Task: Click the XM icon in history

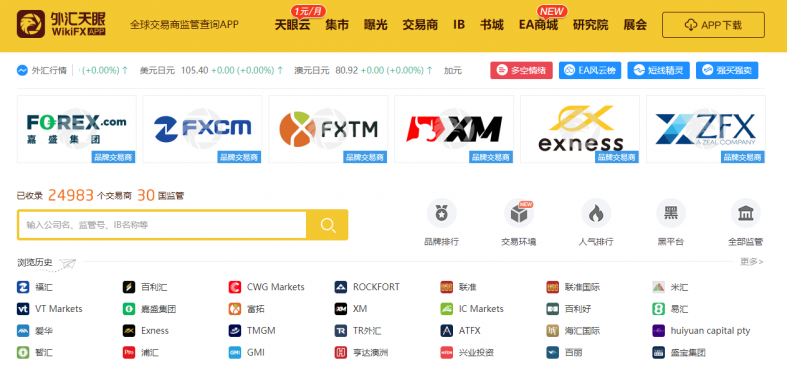Action: [341, 309]
